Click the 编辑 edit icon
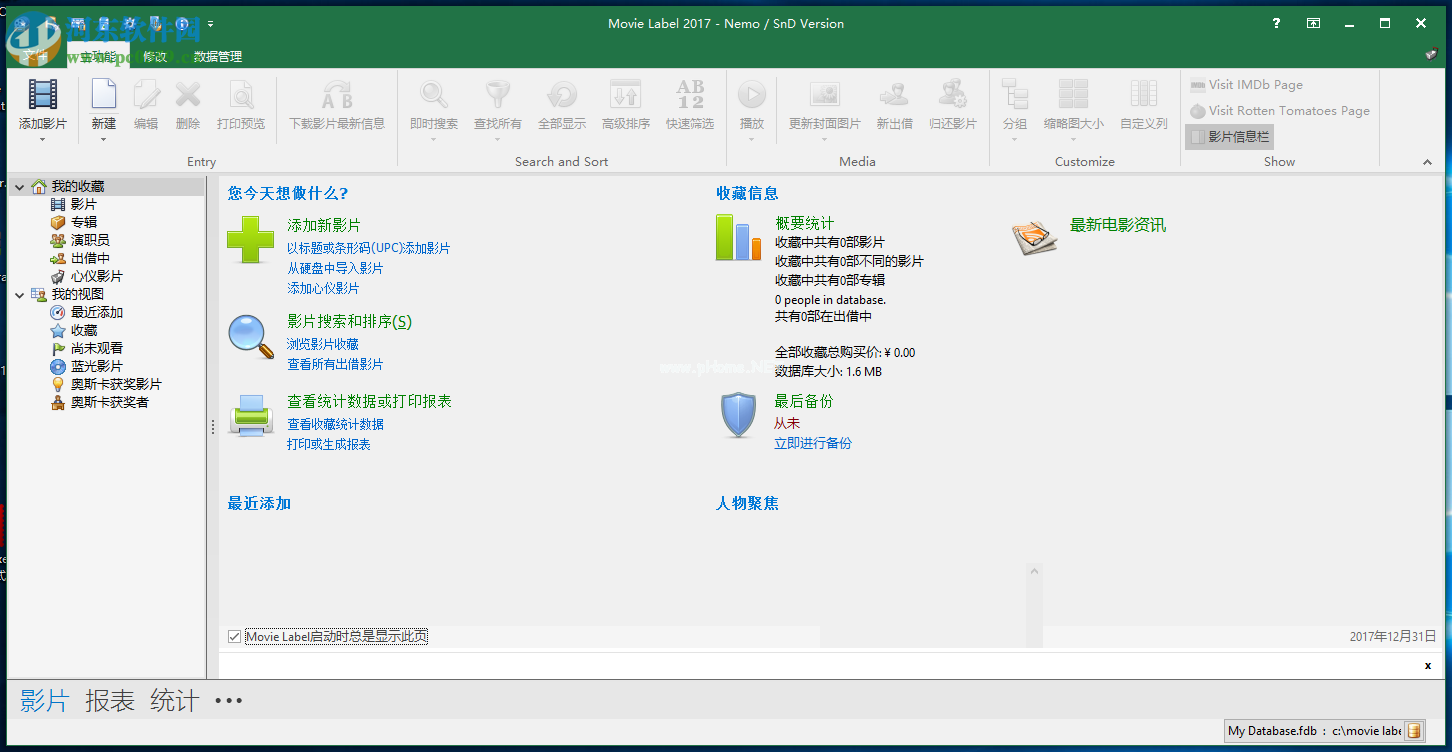The width and height of the screenshot is (1452, 752). point(146,95)
